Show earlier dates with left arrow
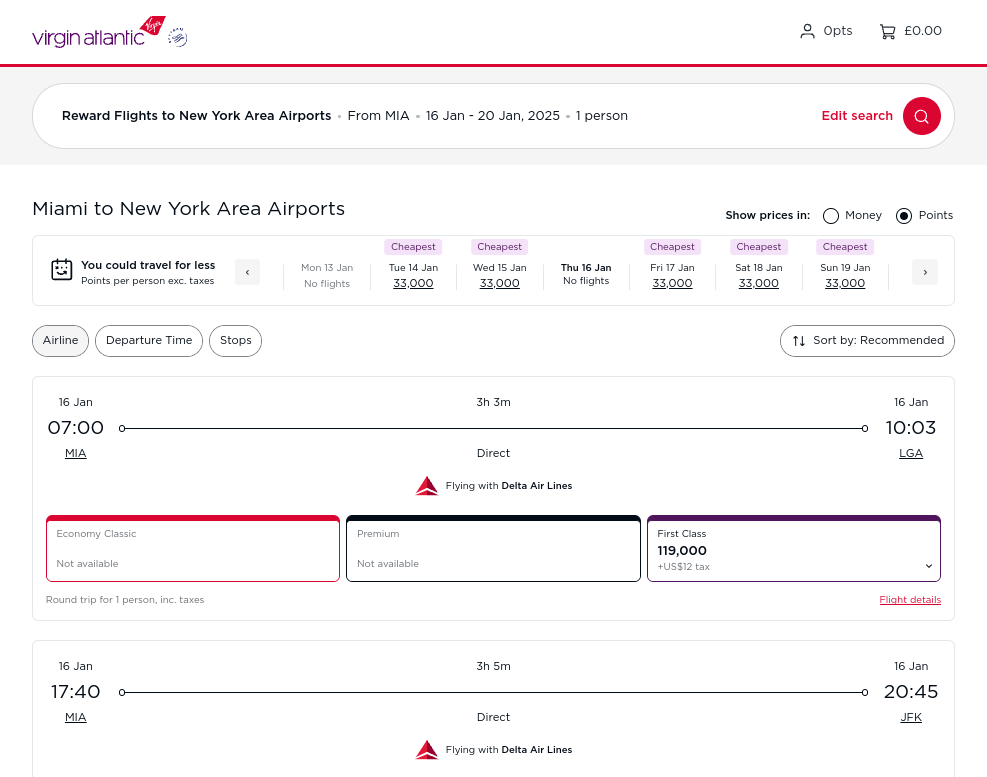Image resolution: width=987 pixels, height=777 pixels. pos(247,272)
